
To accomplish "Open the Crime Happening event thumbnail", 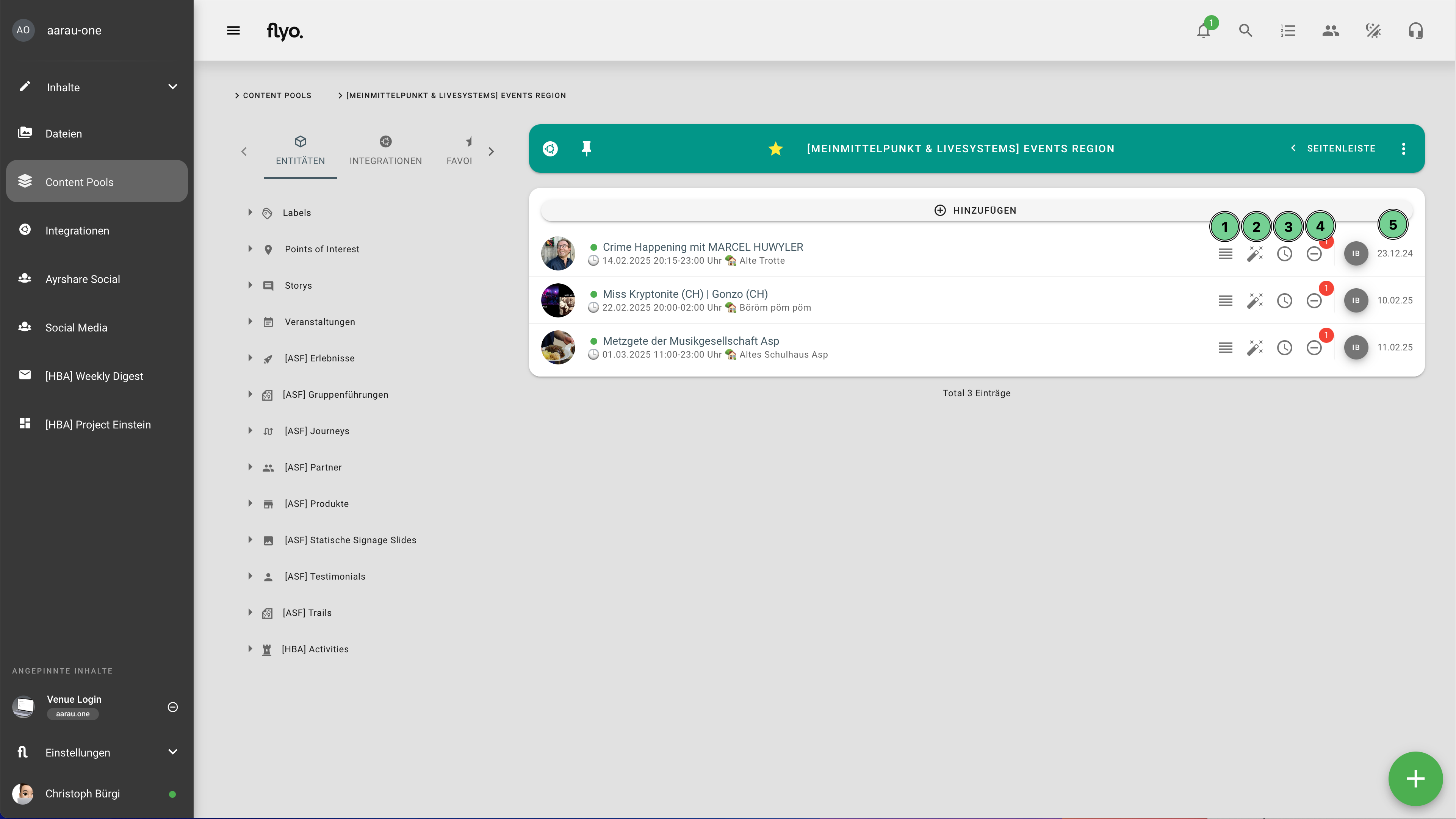I will (x=558, y=253).
